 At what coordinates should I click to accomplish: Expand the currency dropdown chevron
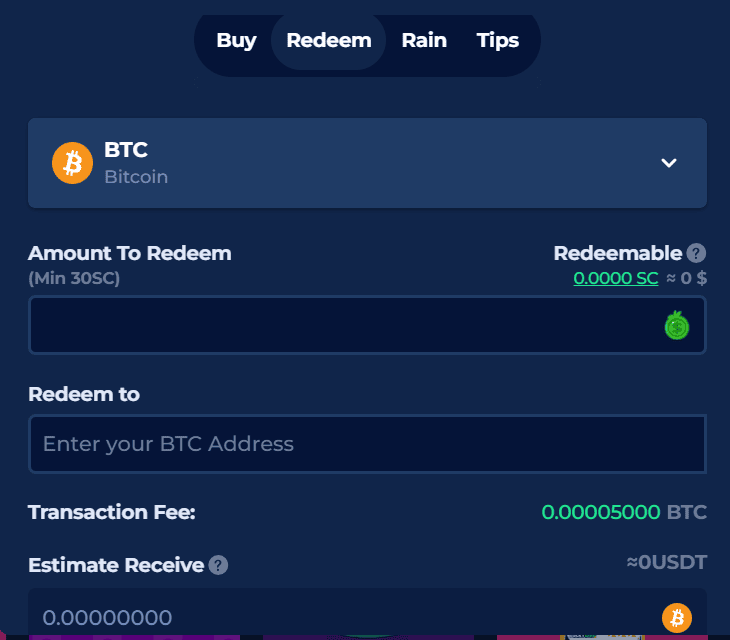[x=669, y=163]
